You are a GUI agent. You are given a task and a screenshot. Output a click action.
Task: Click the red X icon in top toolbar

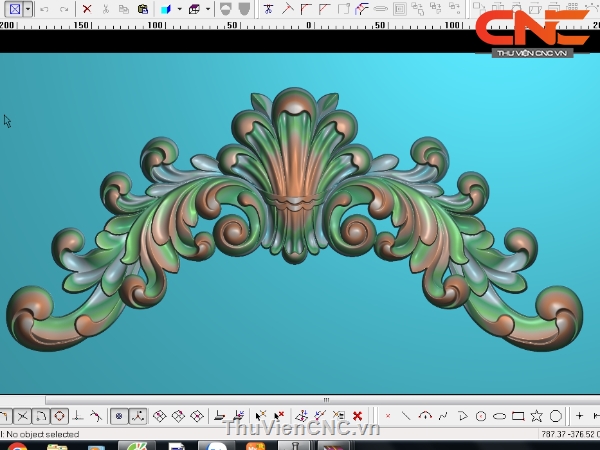coord(87,9)
